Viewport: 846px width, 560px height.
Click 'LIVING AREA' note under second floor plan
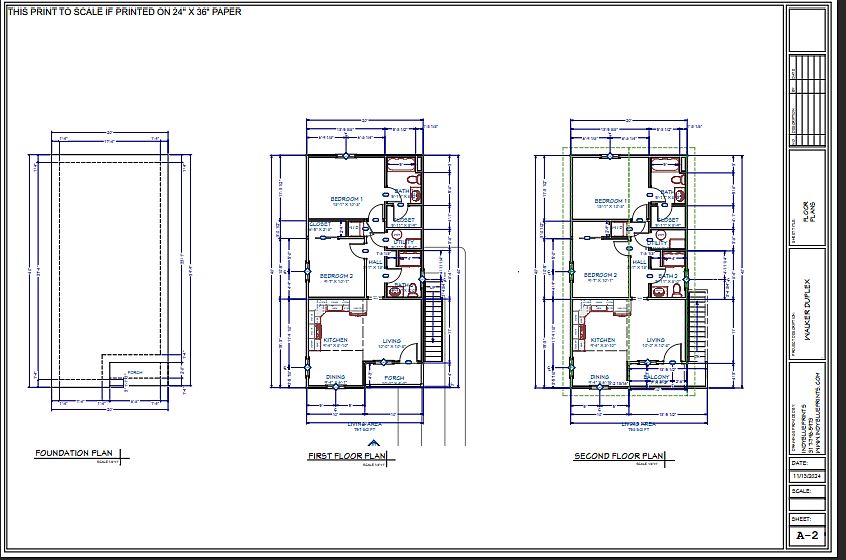coord(638,425)
